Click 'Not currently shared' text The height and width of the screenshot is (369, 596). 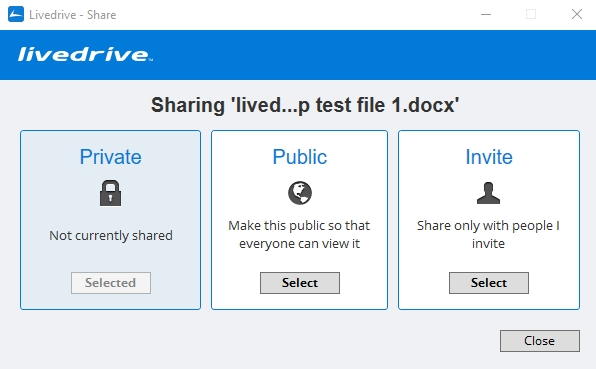(111, 236)
